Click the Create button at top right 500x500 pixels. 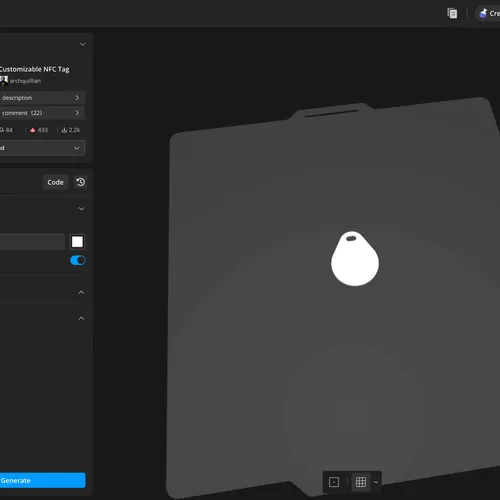(x=488, y=14)
